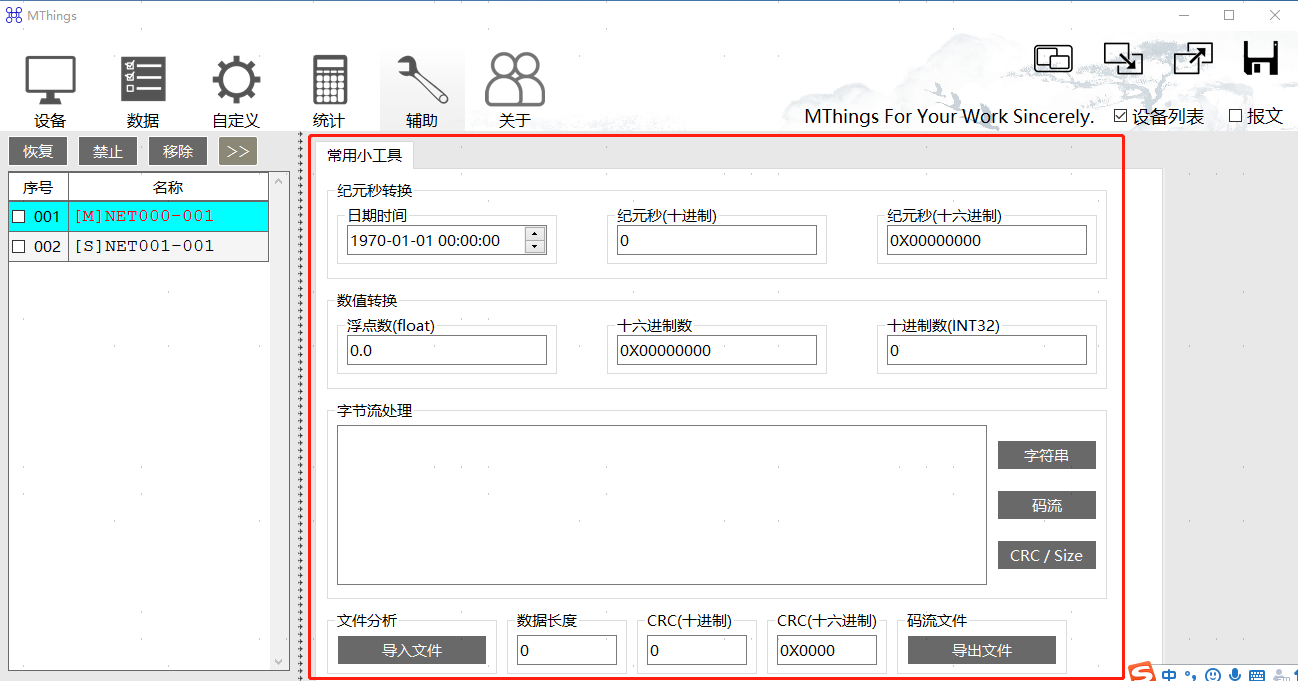
Task: Increase date time with up spinner arrow
Action: [535, 234]
